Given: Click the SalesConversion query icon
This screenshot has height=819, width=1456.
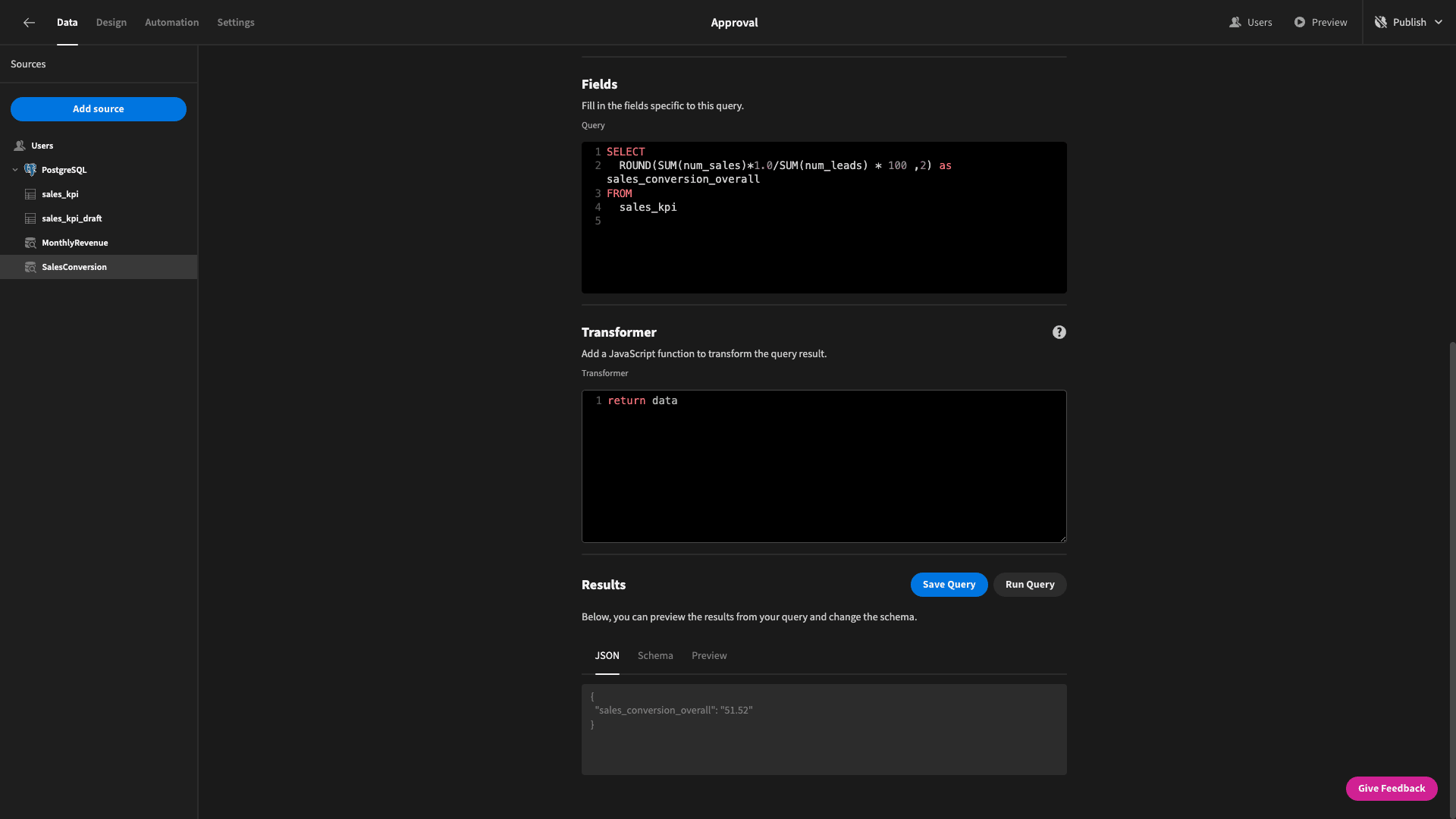Looking at the screenshot, I should [x=30, y=267].
